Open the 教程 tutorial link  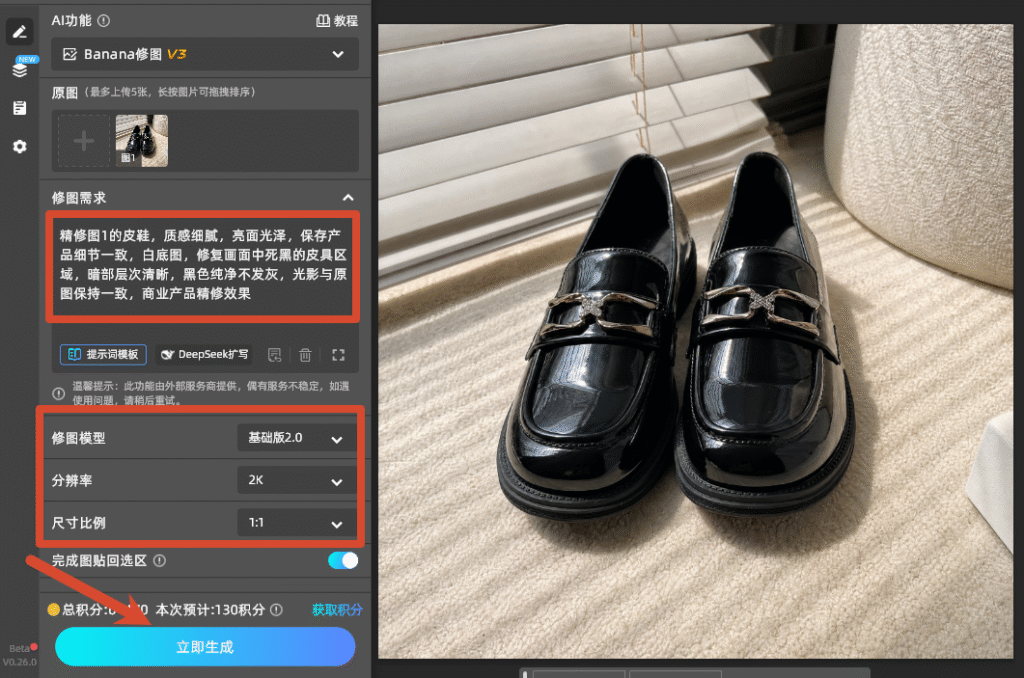tap(337, 21)
